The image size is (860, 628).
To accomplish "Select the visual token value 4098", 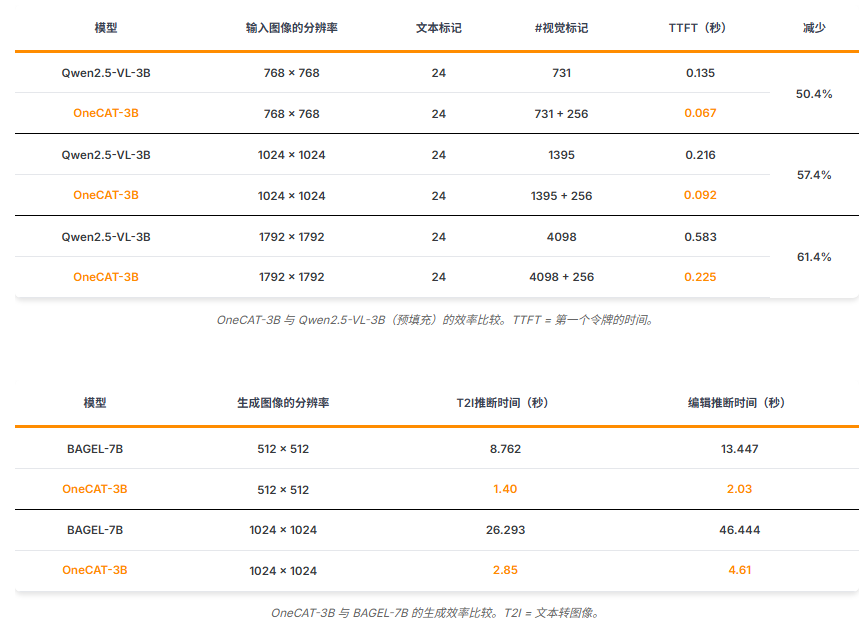I will pos(562,237).
